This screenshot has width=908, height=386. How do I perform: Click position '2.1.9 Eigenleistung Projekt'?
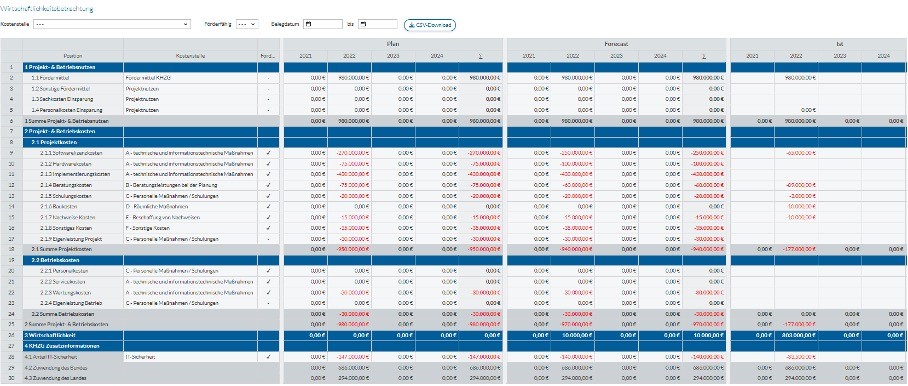click(x=71, y=239)
